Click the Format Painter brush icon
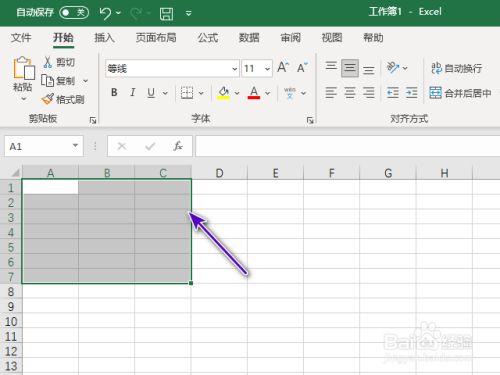This screenshot has width=500, height=375. [48, 99]
